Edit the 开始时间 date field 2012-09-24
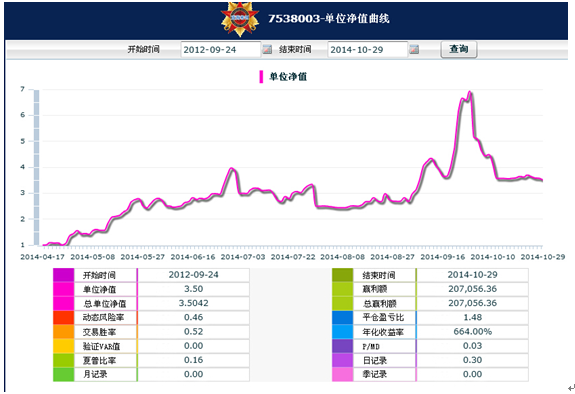The width and height of the screenshot is (575, 394). click(x=220, y=50)
